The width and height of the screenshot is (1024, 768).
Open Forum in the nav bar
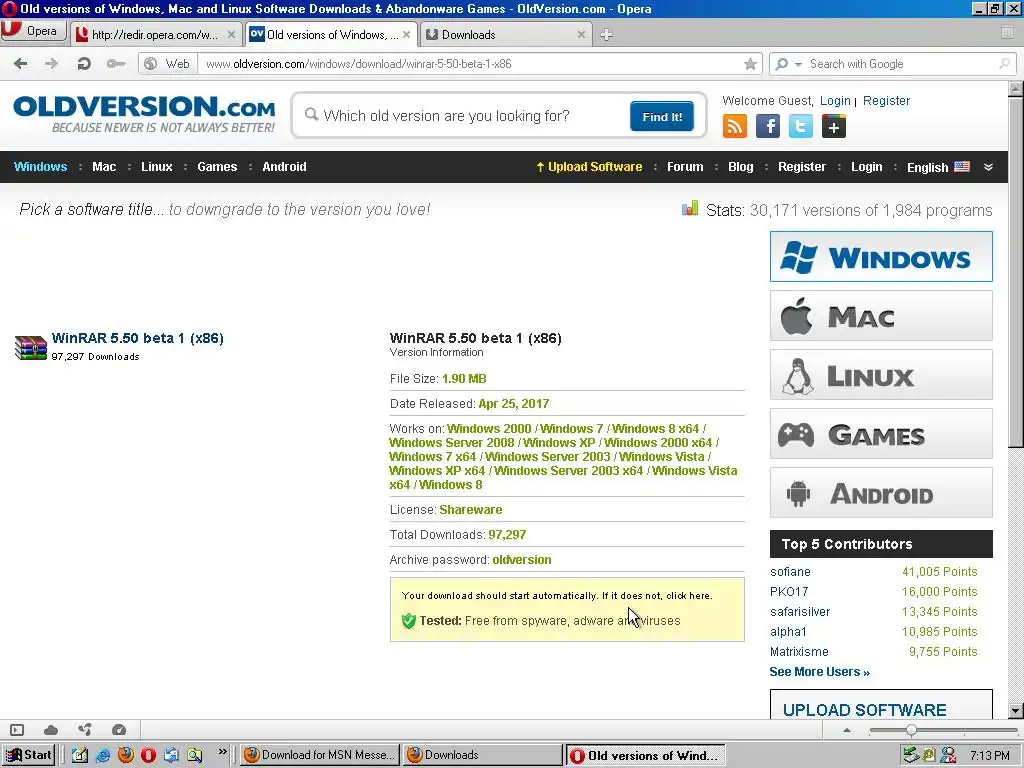(685, 167)
